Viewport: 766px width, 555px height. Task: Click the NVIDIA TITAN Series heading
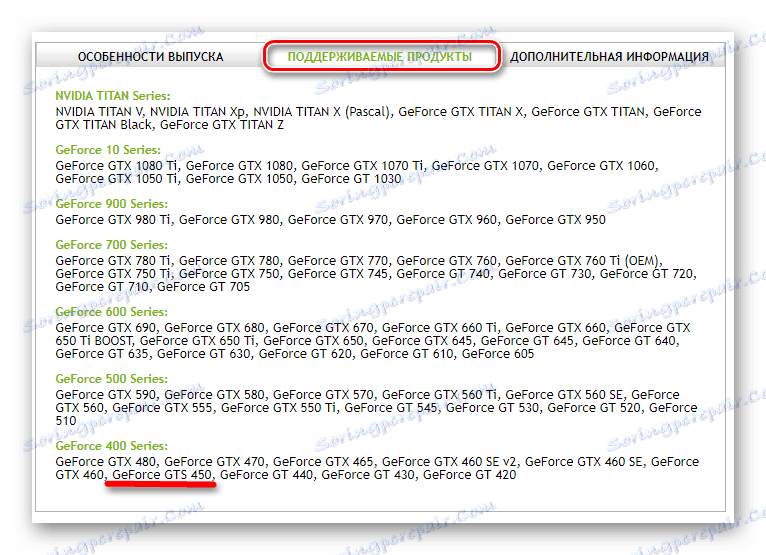click(113, 96)
